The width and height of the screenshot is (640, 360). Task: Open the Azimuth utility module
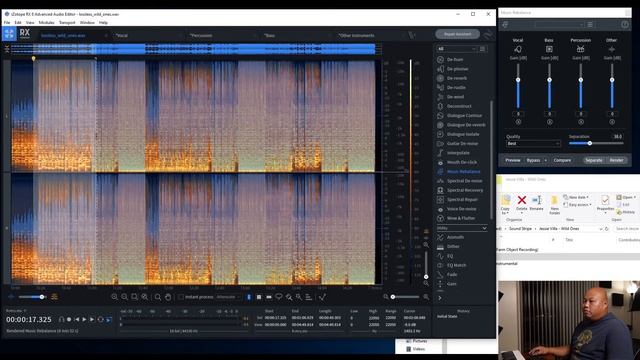(455, 237)
